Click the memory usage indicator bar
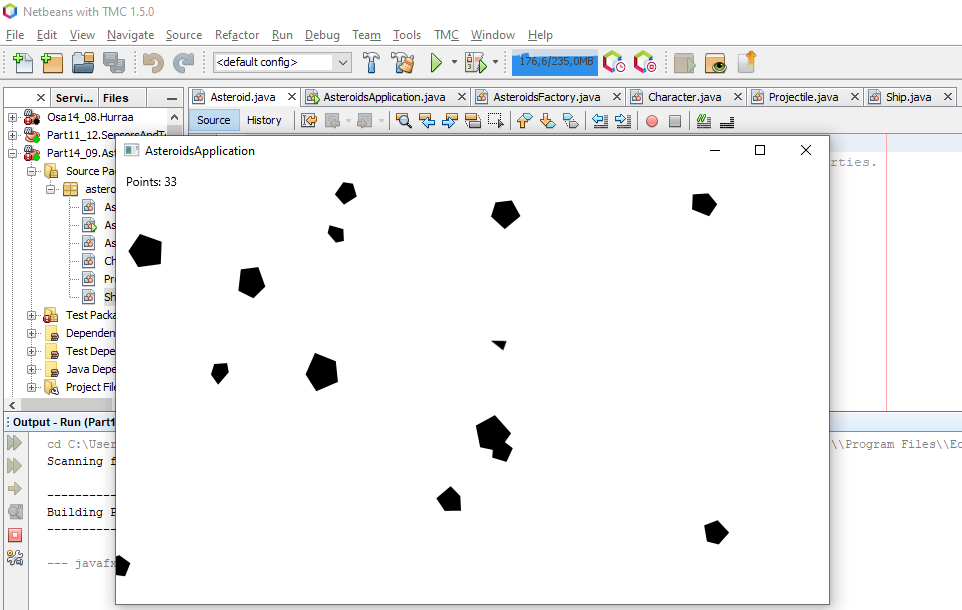This screenshot has width=962, height=610. pyautogui.click(x=555, y=62)
